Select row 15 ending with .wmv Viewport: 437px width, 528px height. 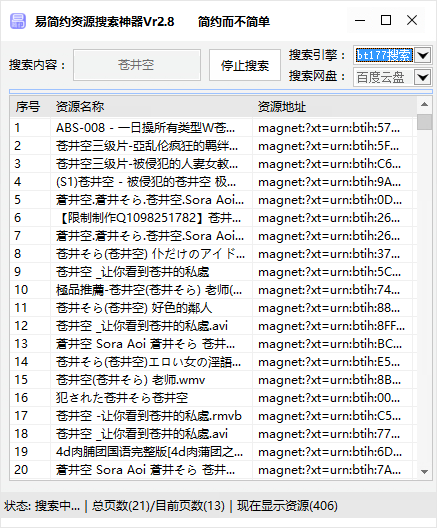(x=213, y=380)
